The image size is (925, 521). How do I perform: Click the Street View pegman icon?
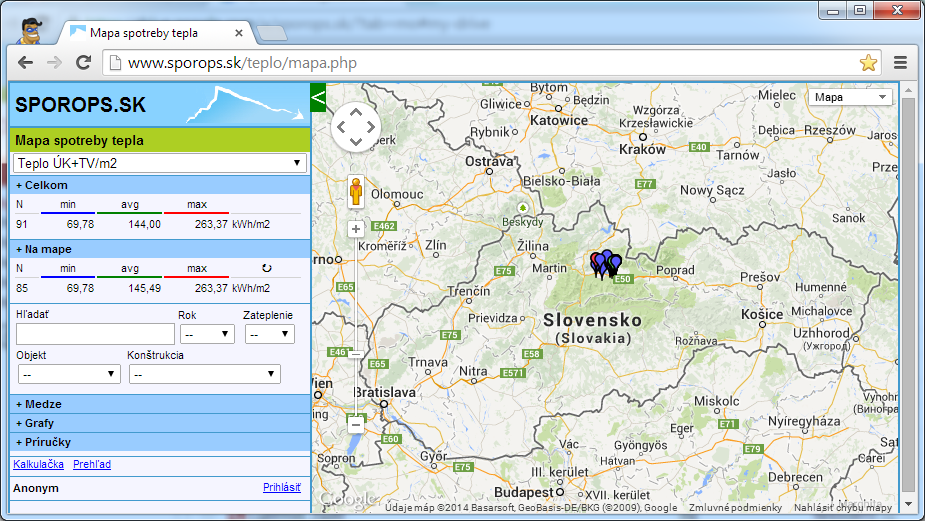click(x=355, y=192)
